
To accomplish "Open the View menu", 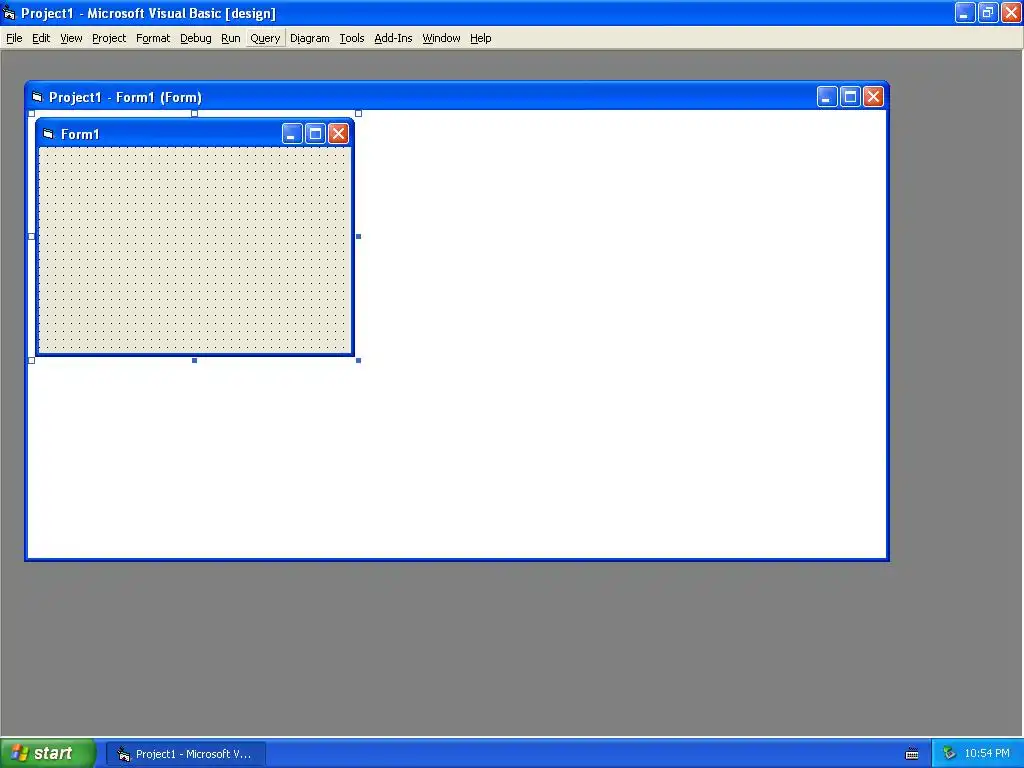I will 71,39.
